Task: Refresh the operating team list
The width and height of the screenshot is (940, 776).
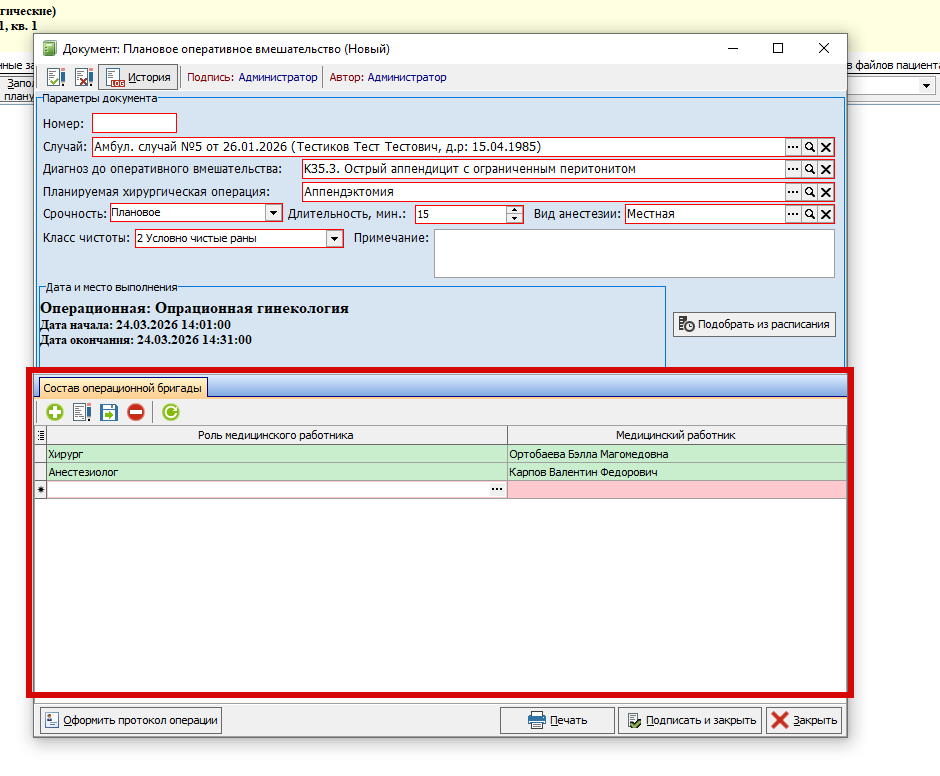Action: click(x=171, y=411)
